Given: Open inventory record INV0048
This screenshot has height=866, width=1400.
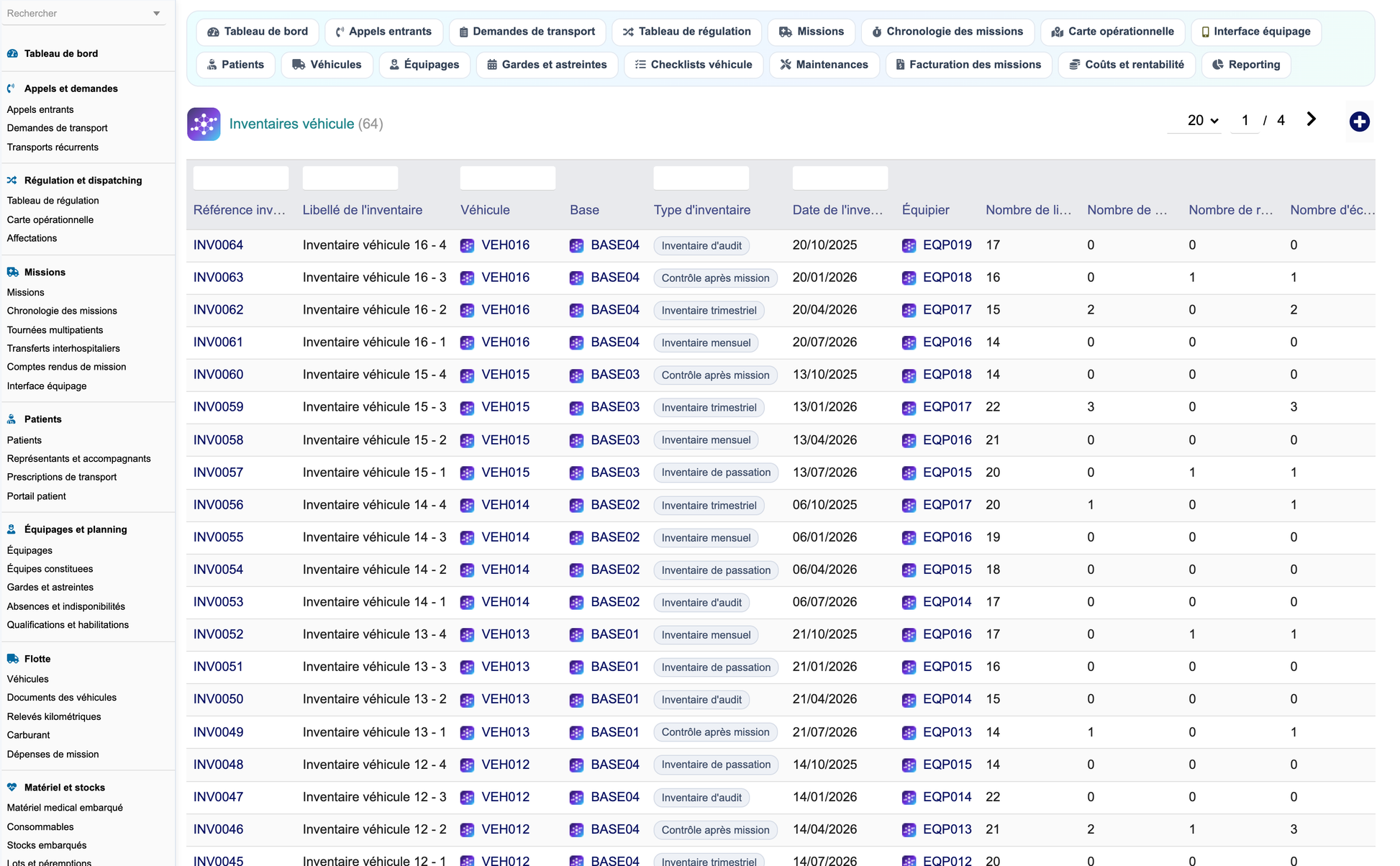Looking at the screenshot, I should [x=219, y=765].
